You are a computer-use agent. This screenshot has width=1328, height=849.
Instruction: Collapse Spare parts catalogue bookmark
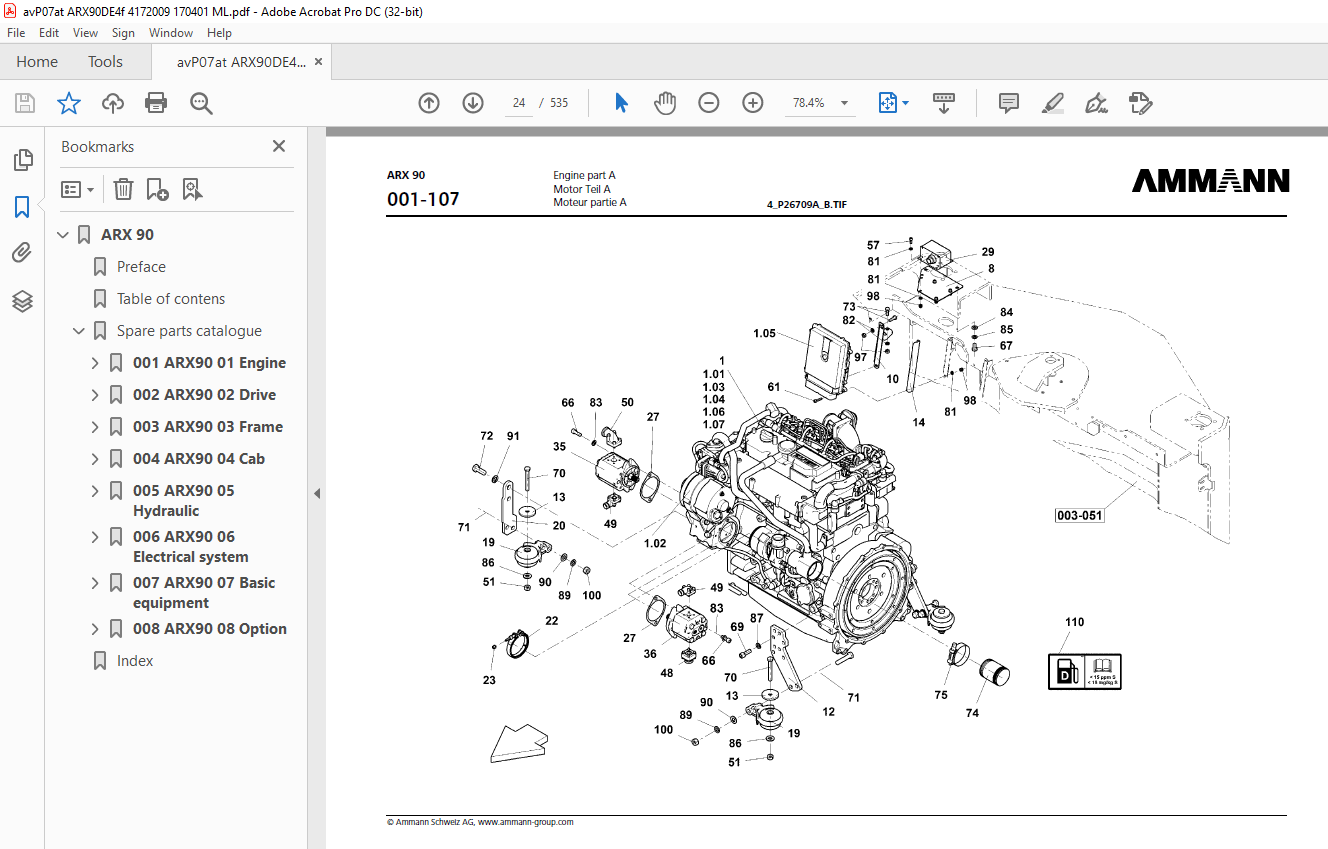coord(79,331)
